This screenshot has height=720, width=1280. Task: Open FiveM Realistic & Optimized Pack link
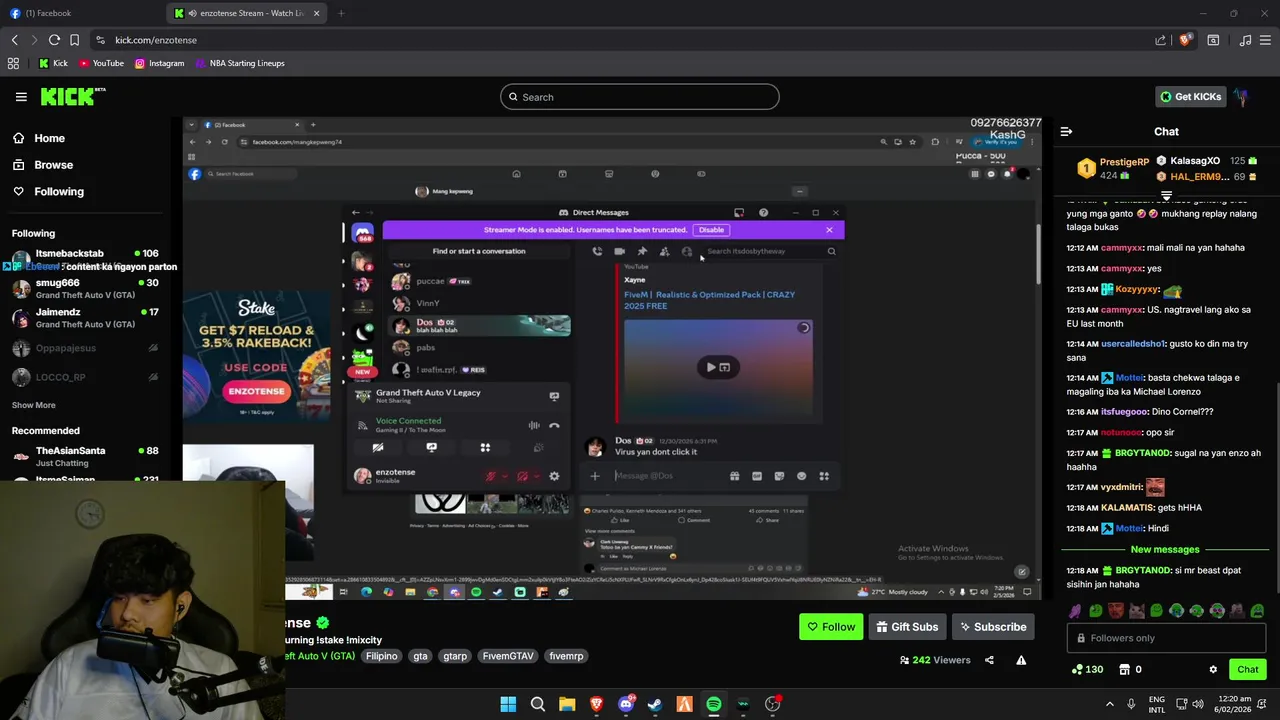point(709,300)
